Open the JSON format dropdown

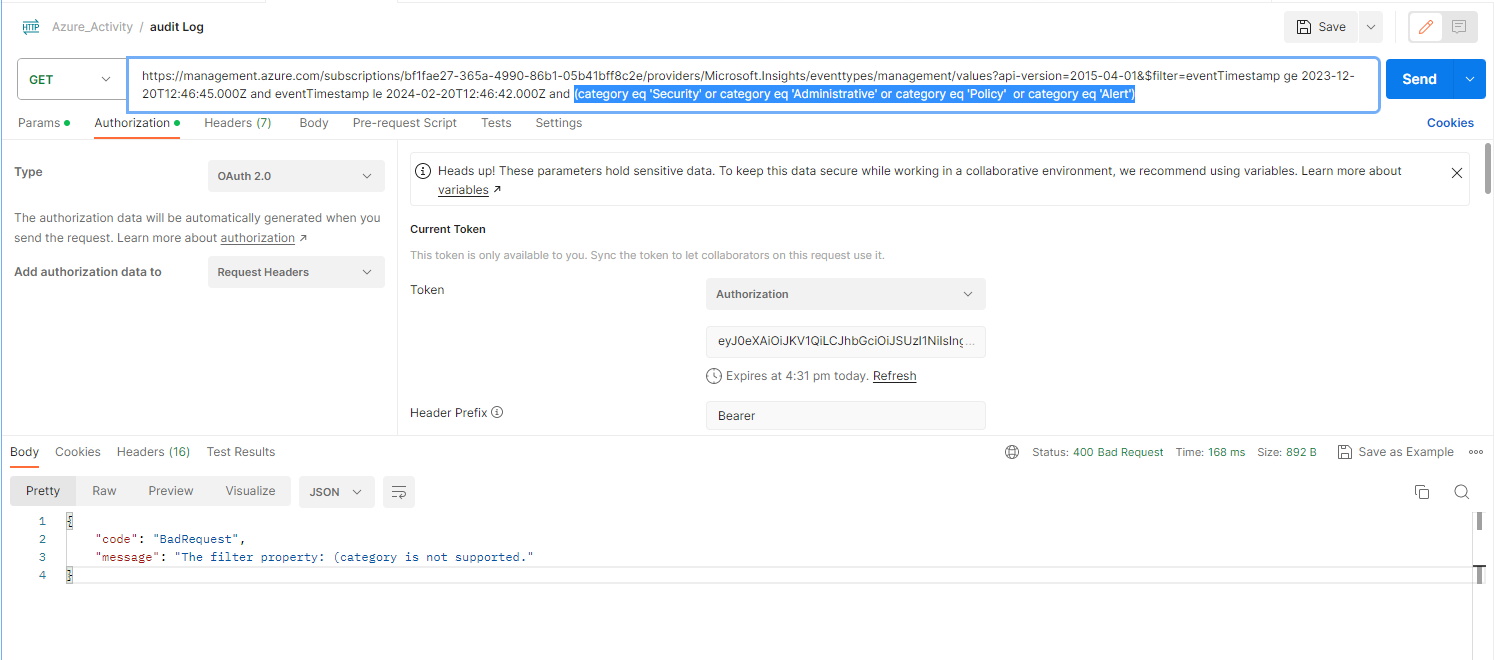pyautogui.click(x=336, y=492)
